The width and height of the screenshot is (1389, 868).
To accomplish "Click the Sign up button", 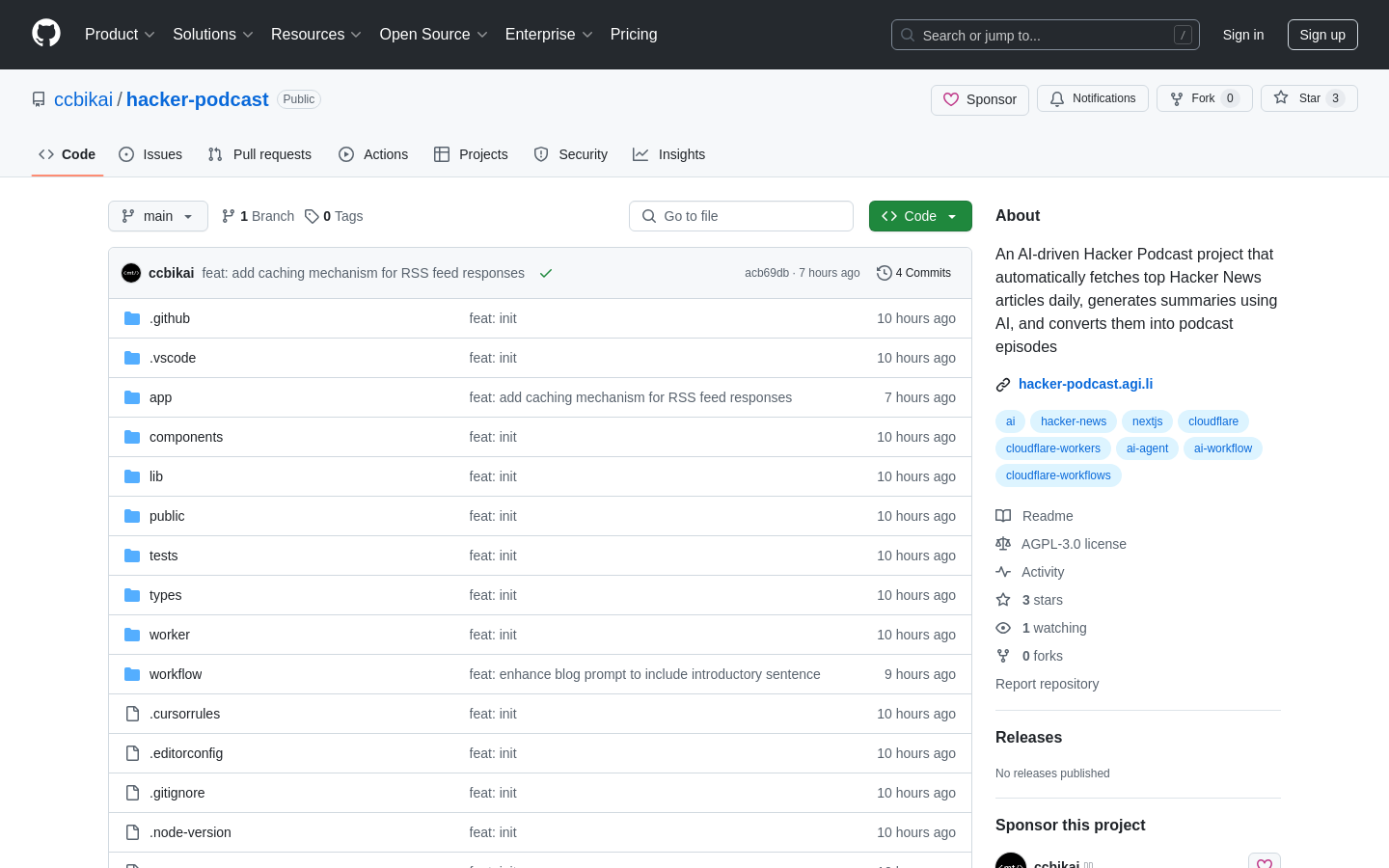I will pos(1322,35).
